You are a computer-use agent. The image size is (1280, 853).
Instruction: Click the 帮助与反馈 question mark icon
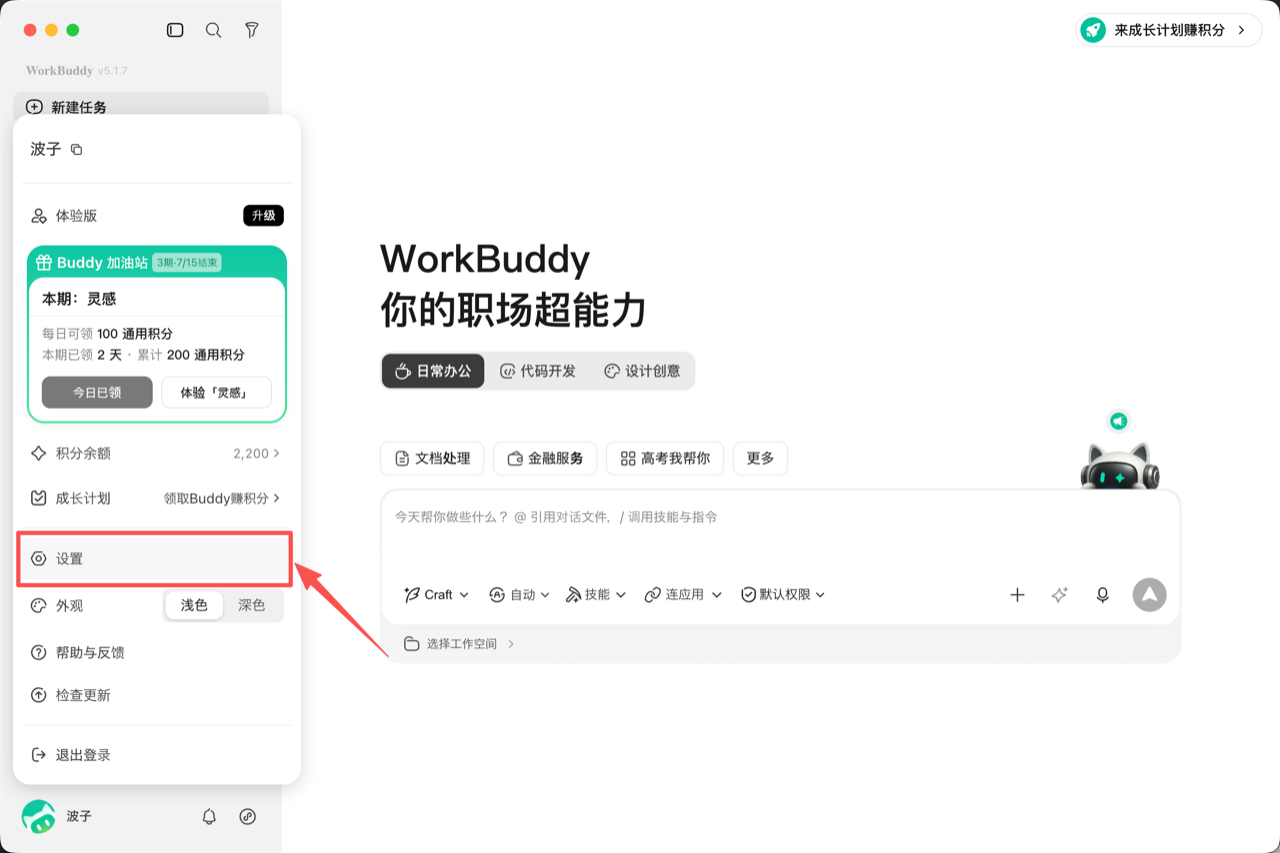click(x=39, y=653)
